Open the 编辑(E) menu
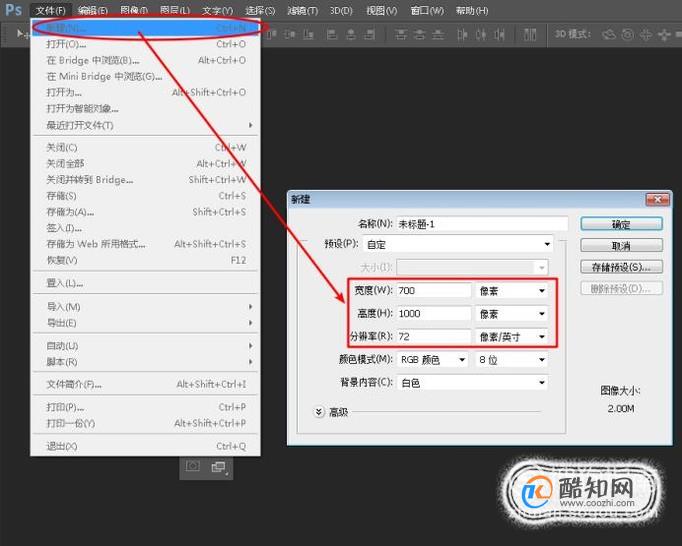This screenshot has height=546, width=682. [93, 10]
